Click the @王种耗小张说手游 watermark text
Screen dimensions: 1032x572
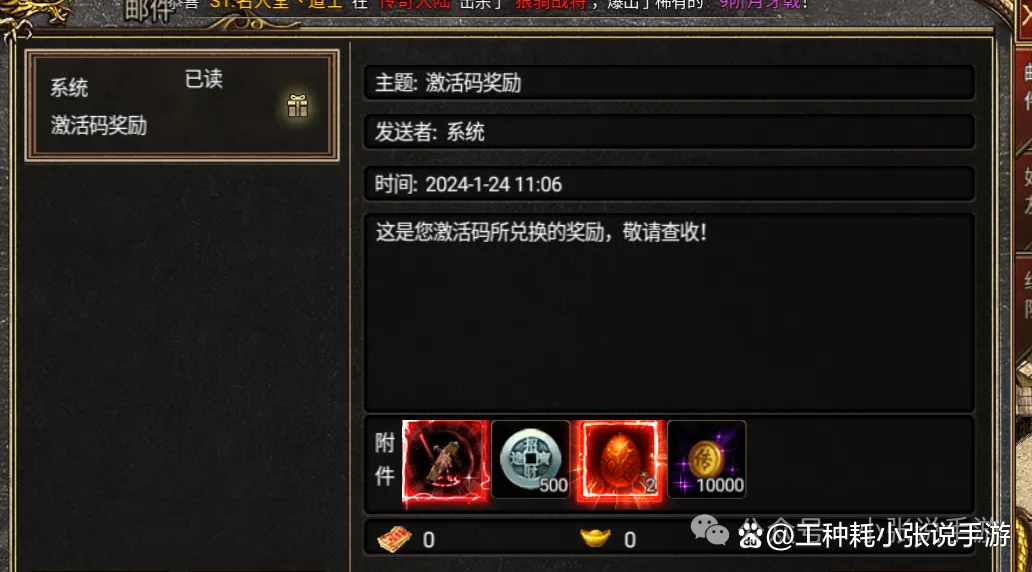coord(889,534)
